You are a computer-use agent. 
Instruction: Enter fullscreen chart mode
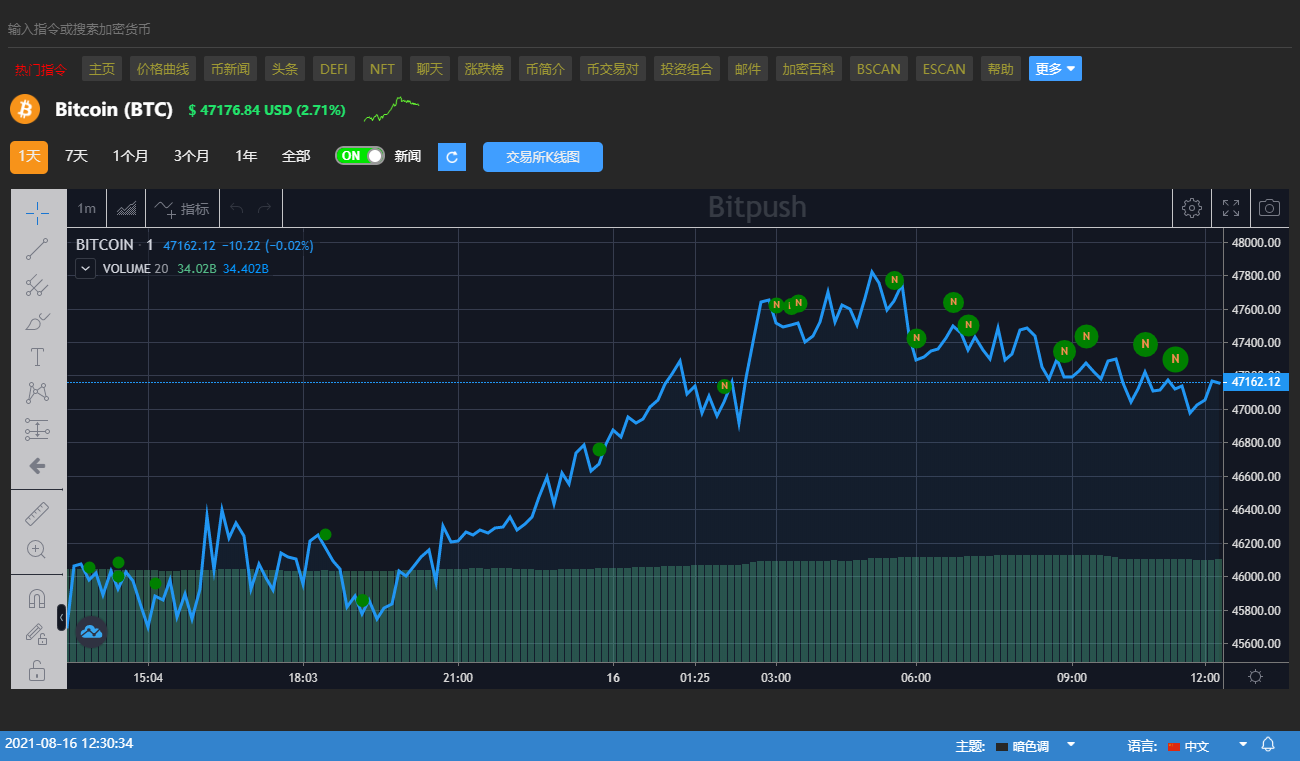pyautogui.click(x=1231, y=208)
